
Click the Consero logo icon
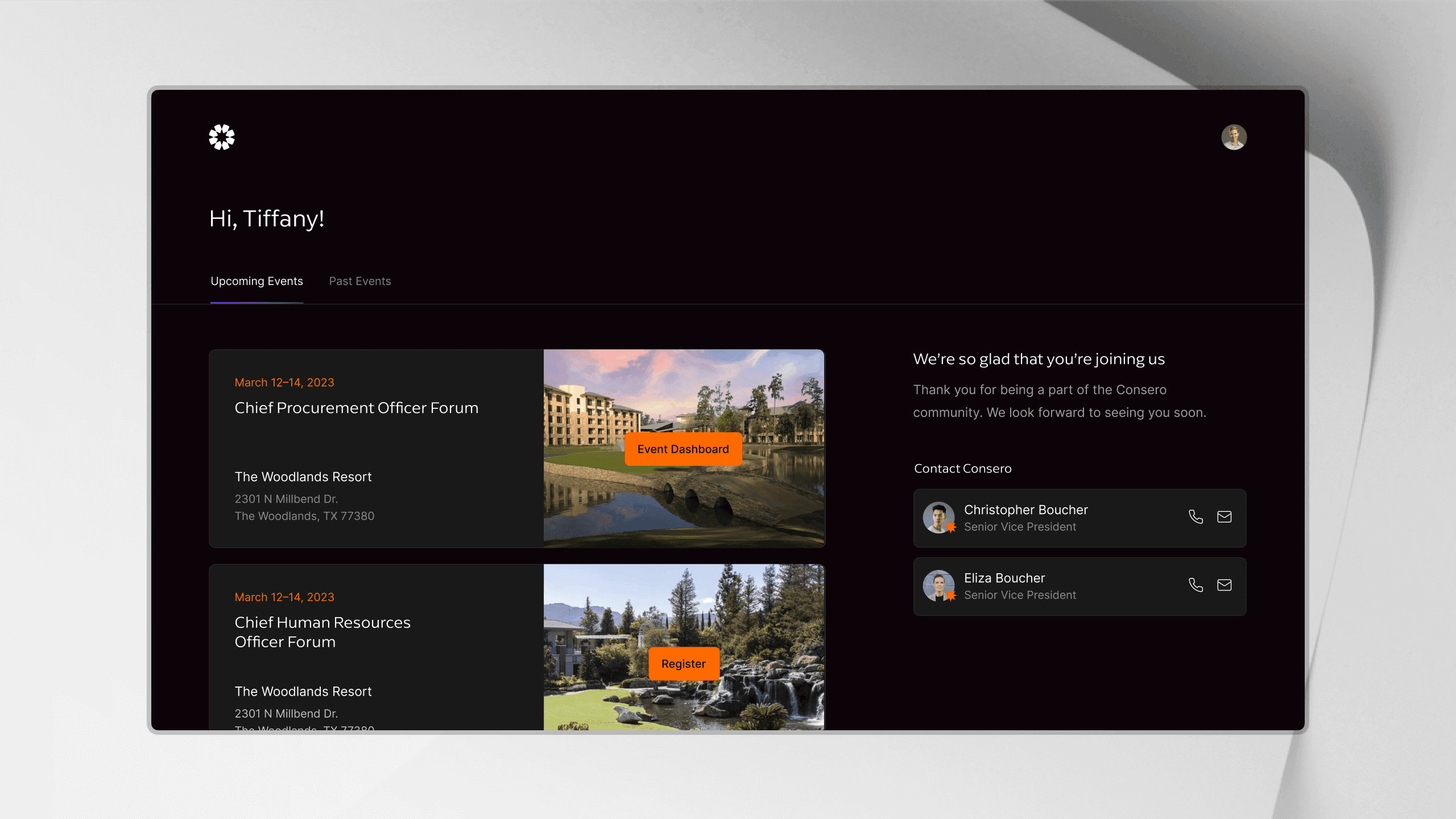pos(221,137)
